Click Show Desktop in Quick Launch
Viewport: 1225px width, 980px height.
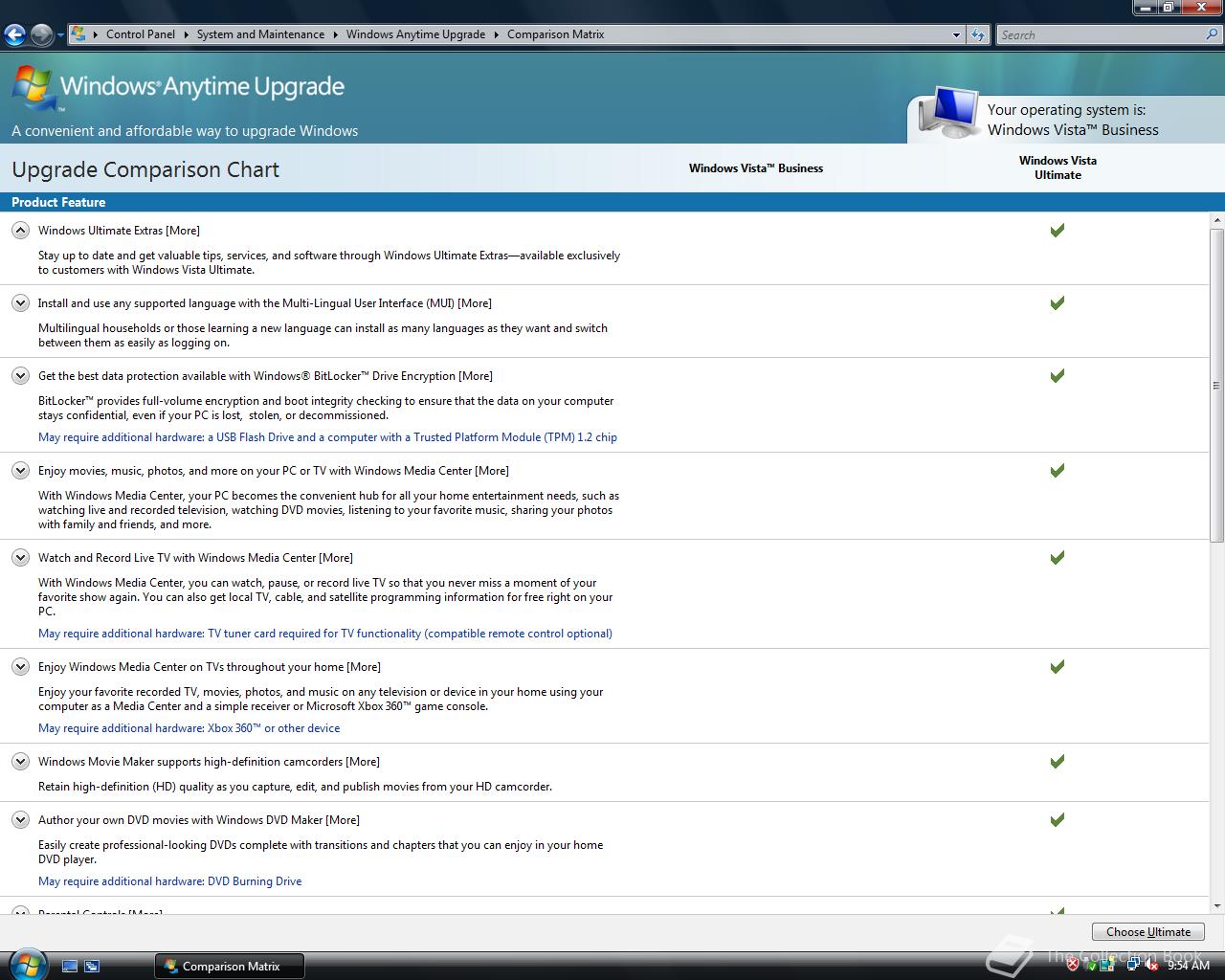click(70, 967)
